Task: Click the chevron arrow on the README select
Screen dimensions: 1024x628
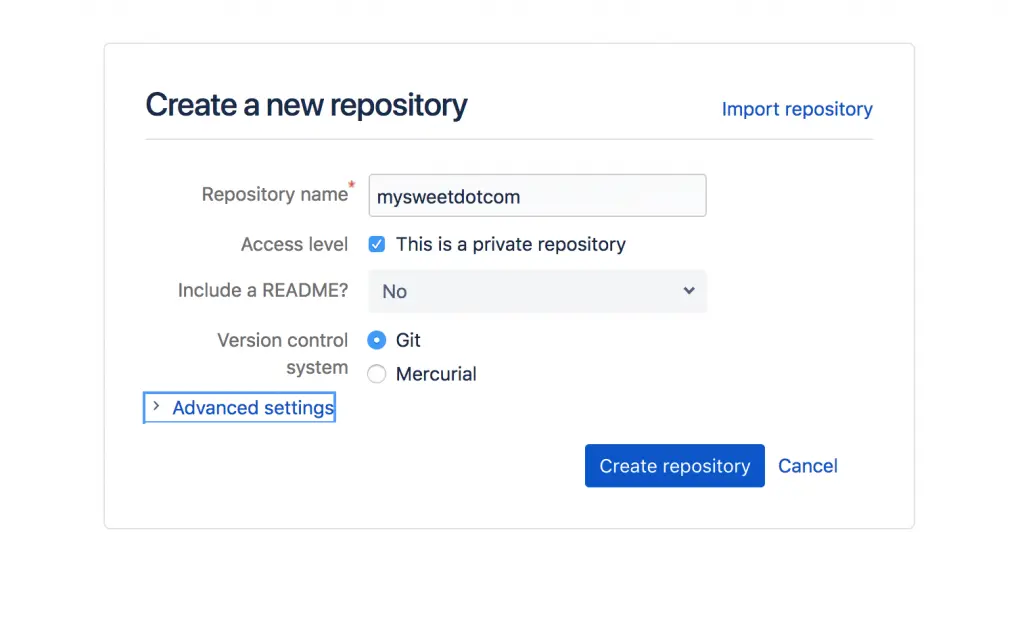Action: click(x=689, y=291)
